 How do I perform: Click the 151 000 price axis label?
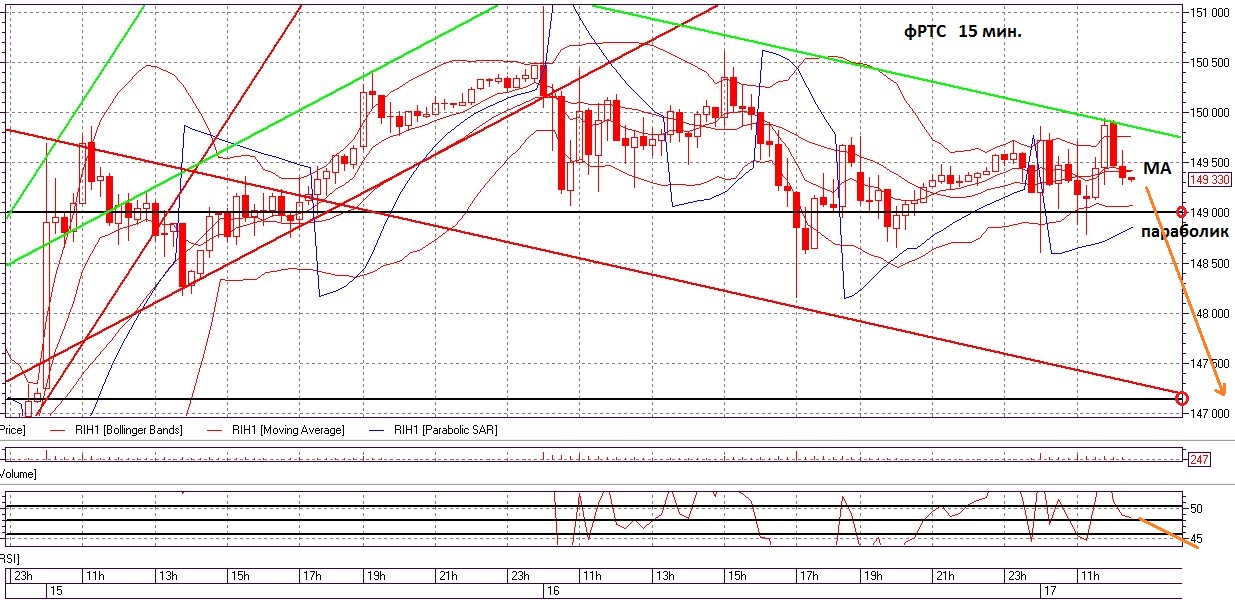(1208, 12)
